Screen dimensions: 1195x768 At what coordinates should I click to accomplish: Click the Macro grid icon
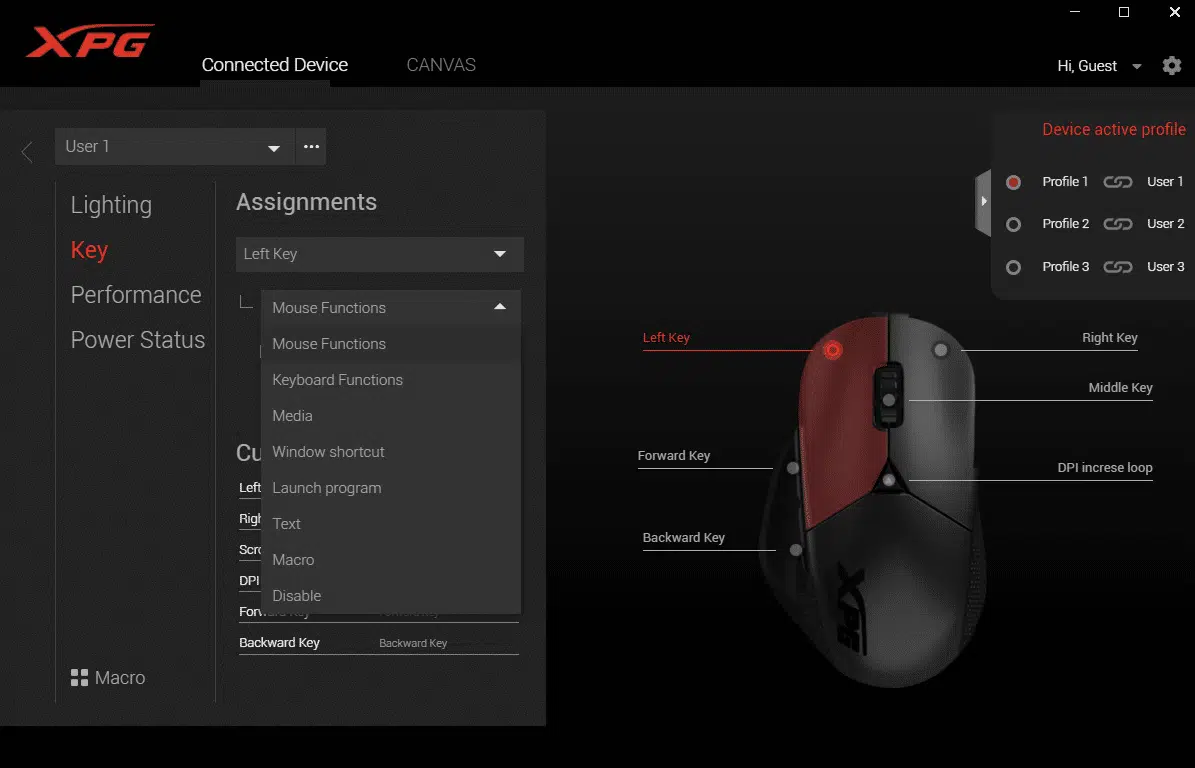point(79,677)
